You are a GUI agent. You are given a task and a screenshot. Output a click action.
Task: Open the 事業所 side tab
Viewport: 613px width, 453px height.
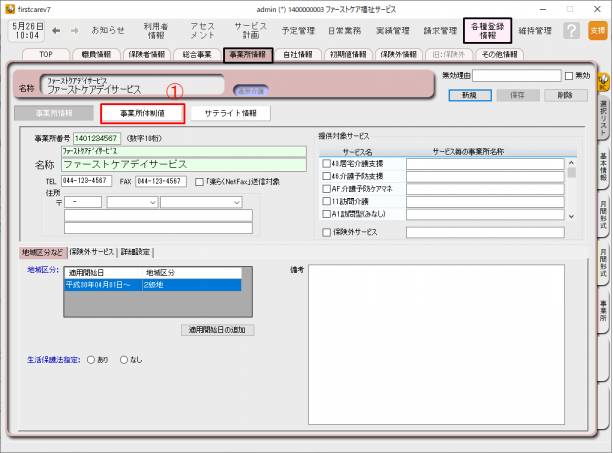(604, 308)
